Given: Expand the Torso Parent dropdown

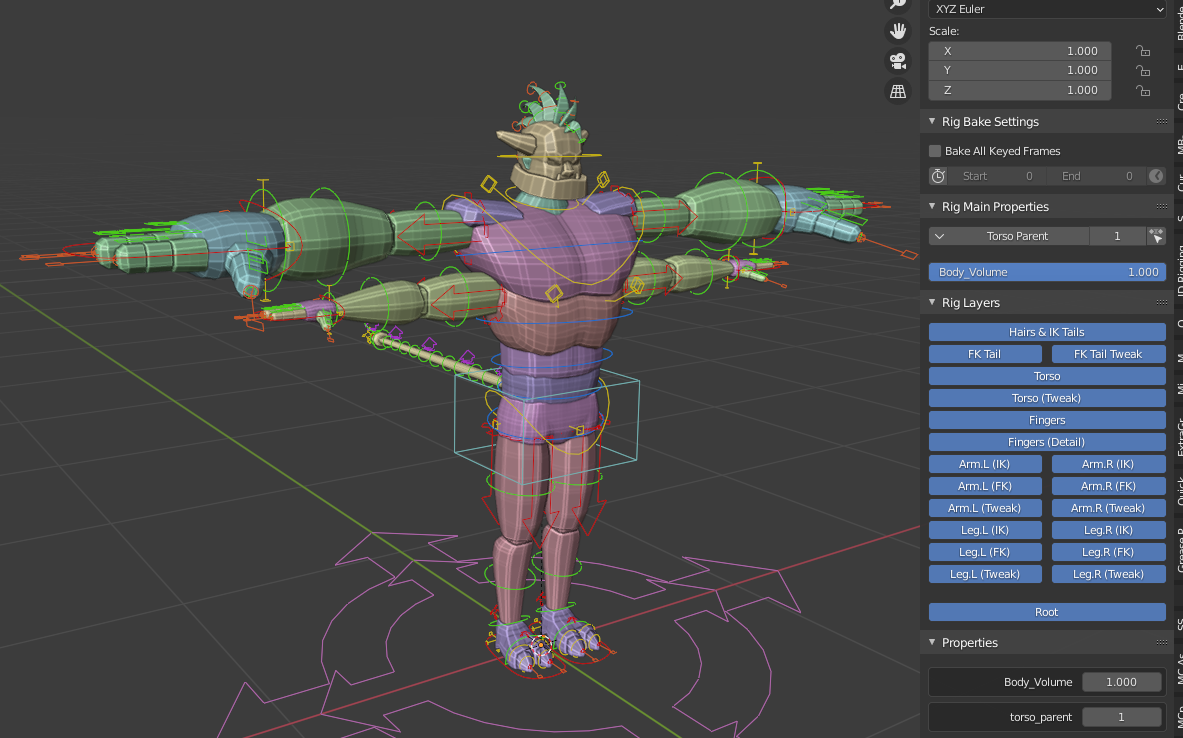Looking at the screenshot, I should pos(940,235).
